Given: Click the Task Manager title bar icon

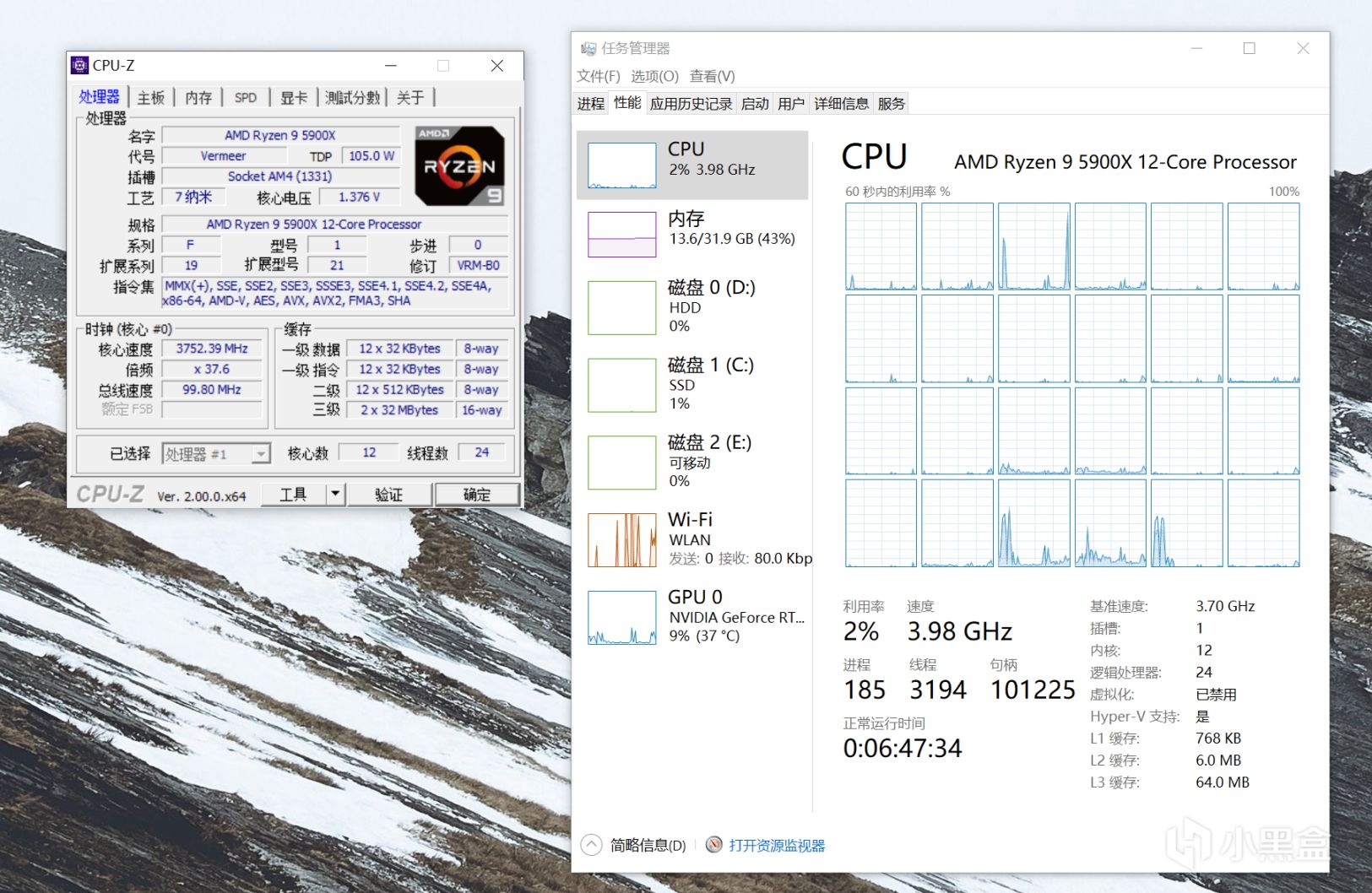Looking at the screenshot, I should [x=588, y=49].
